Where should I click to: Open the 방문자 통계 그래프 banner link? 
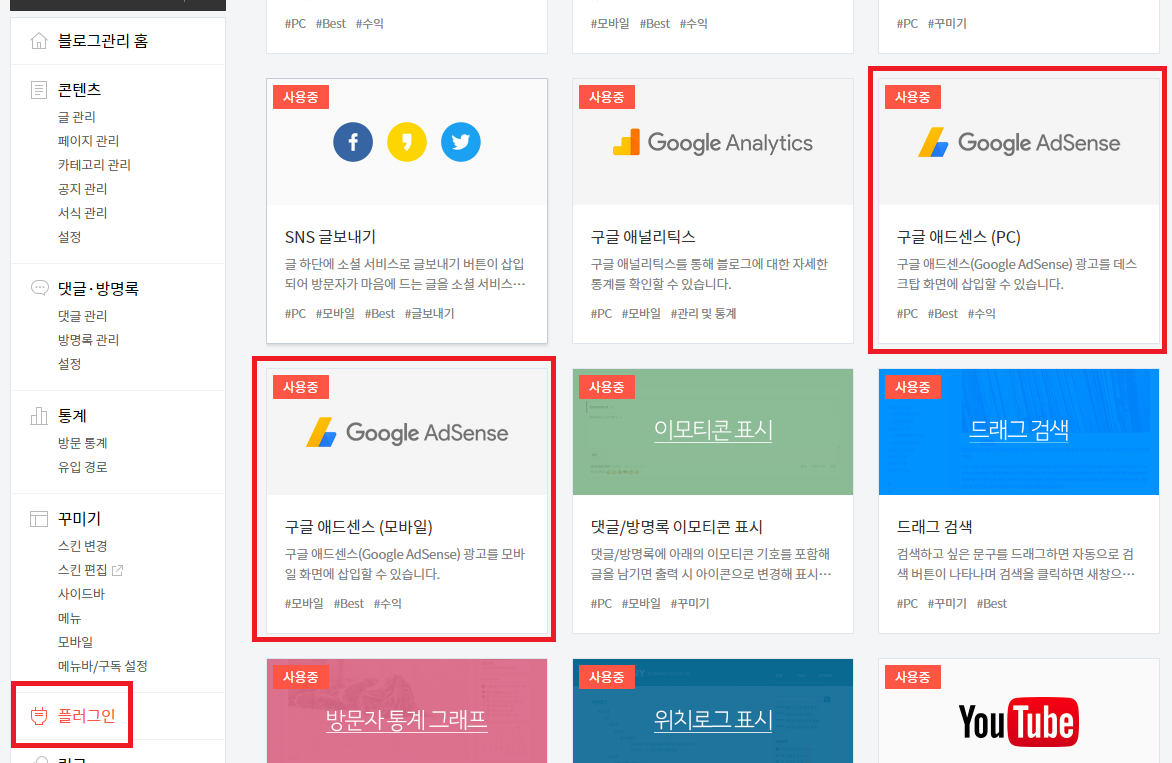click(407, 720)
